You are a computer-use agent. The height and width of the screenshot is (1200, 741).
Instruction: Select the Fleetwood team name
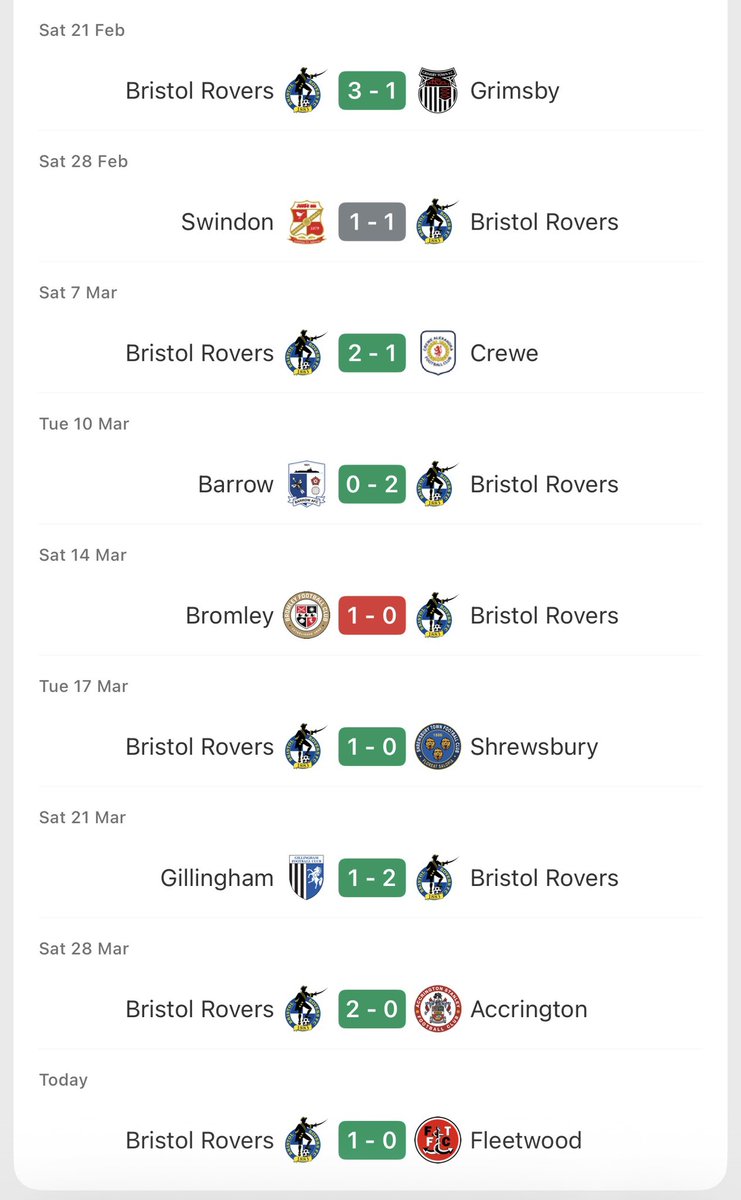(526, 1140)
